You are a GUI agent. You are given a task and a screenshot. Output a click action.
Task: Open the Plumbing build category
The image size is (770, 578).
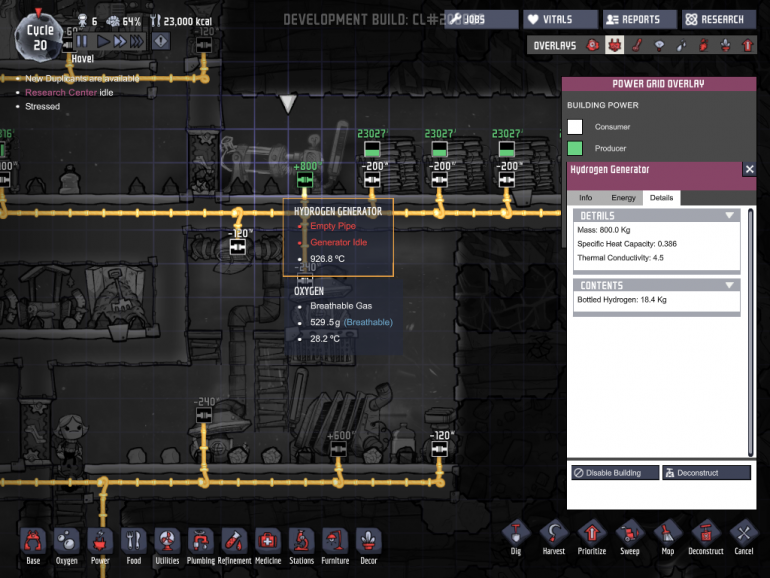click(200, 546)
